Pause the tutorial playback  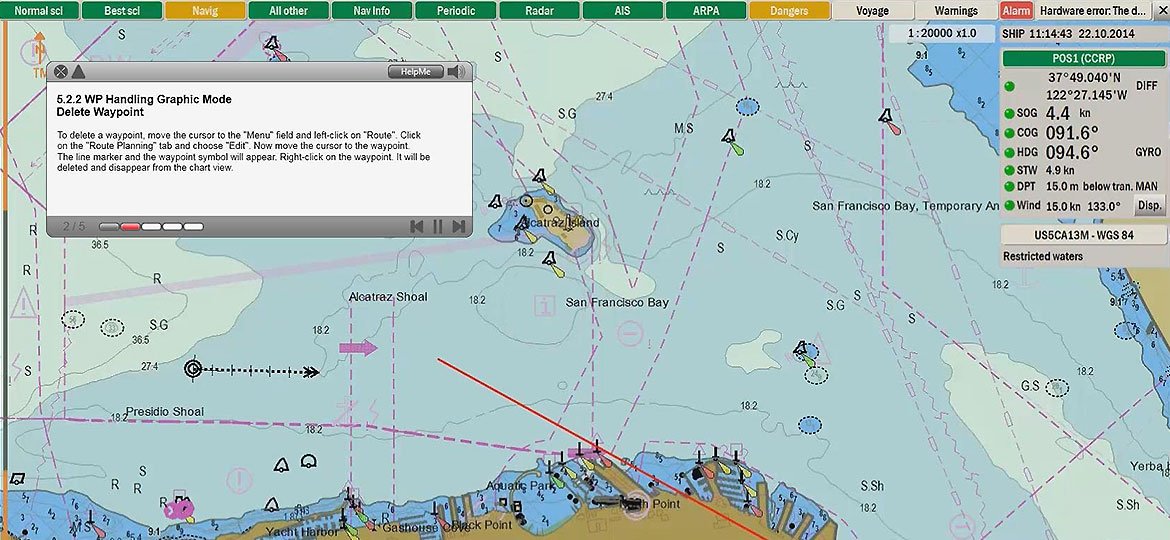click(x=437, y=227)
